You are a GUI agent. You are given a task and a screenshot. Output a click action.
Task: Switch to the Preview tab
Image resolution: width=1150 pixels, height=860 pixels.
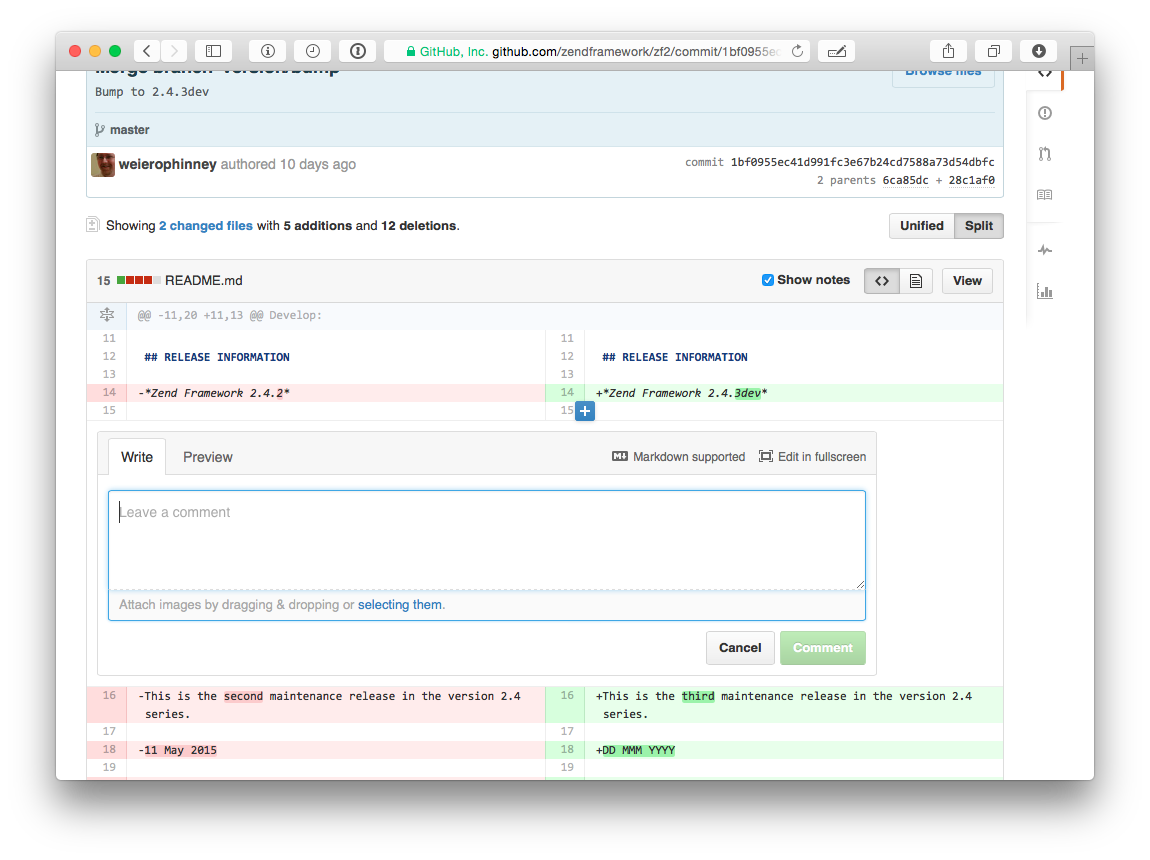pos(207,457)
